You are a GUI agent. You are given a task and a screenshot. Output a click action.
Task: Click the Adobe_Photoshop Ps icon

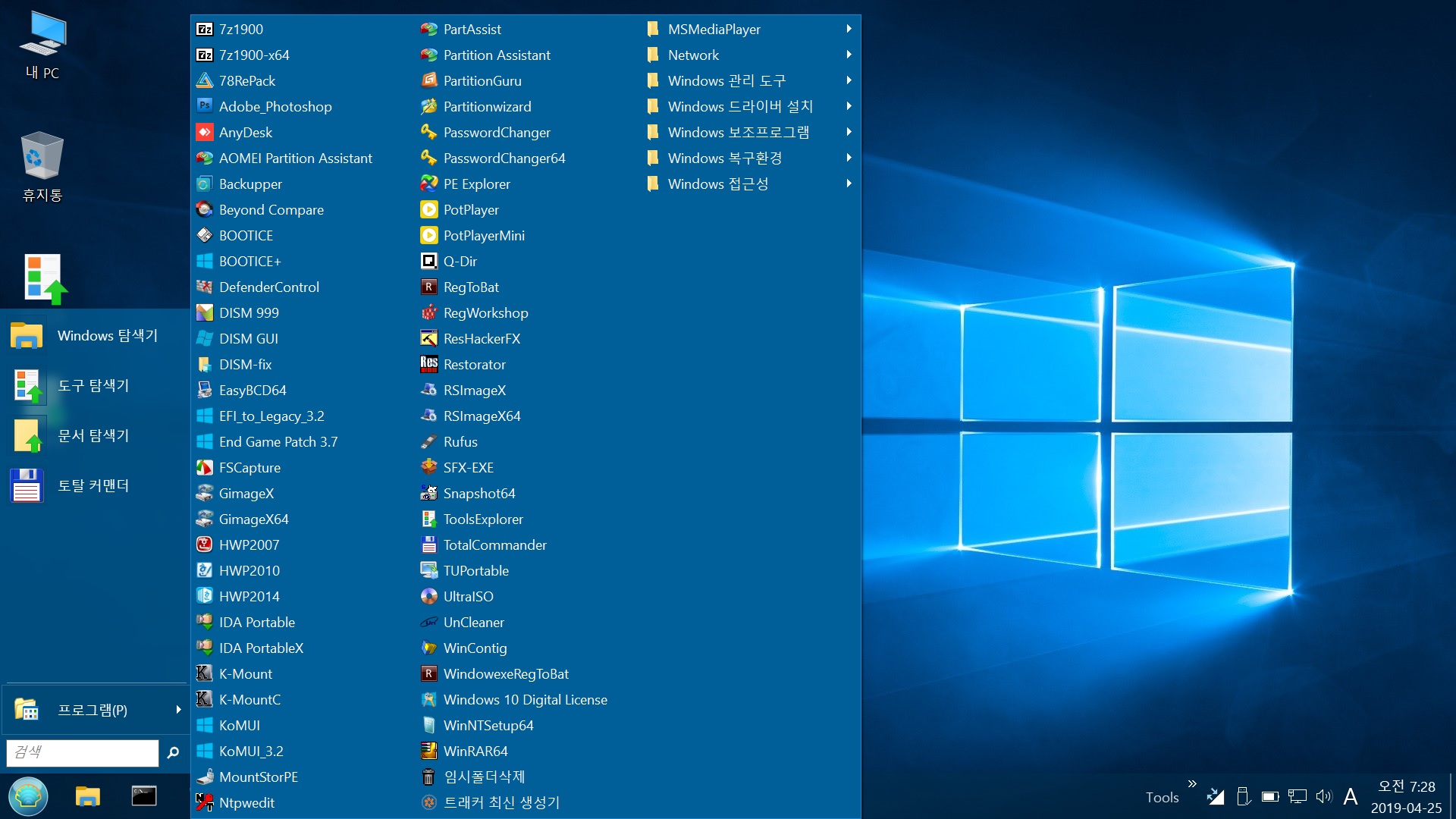pyautogui.click(x=204, y=107)
